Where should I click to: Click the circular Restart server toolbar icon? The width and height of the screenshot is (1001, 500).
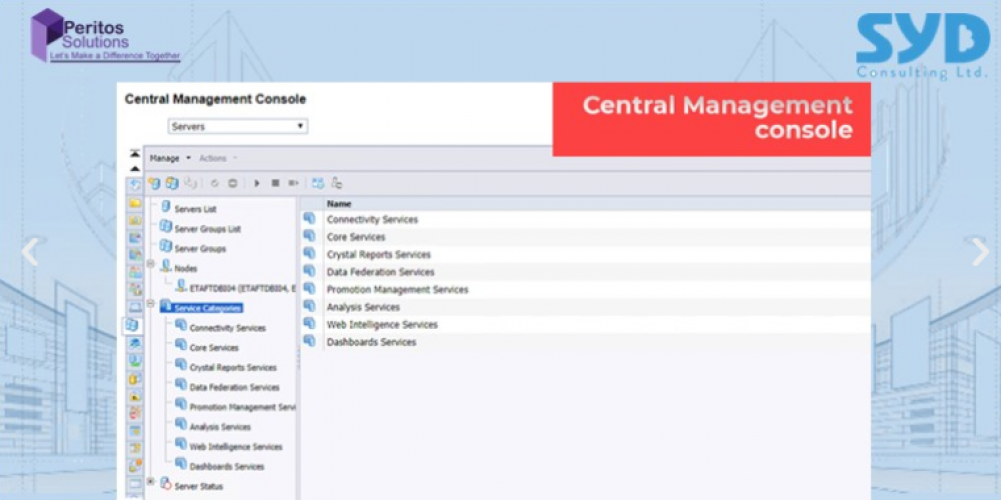[x=215, y=183]
